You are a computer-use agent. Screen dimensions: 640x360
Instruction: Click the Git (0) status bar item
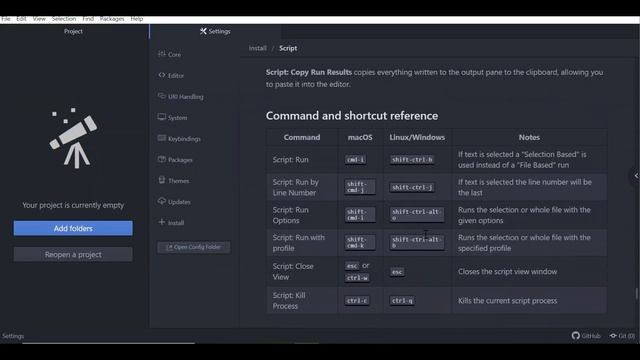[x=622, y=336]
